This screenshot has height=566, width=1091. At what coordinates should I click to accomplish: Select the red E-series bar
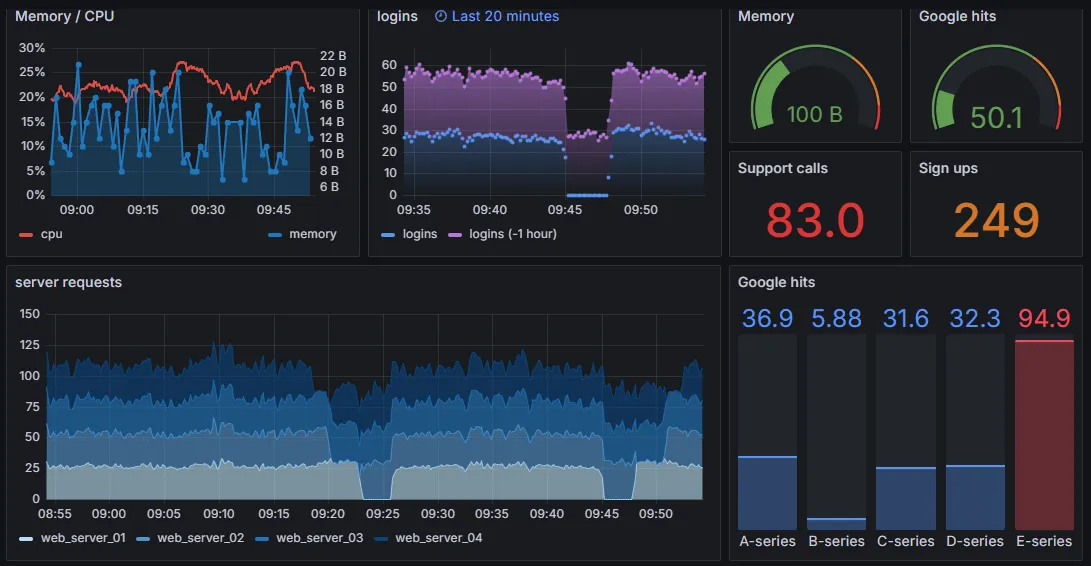(1044, 434)
